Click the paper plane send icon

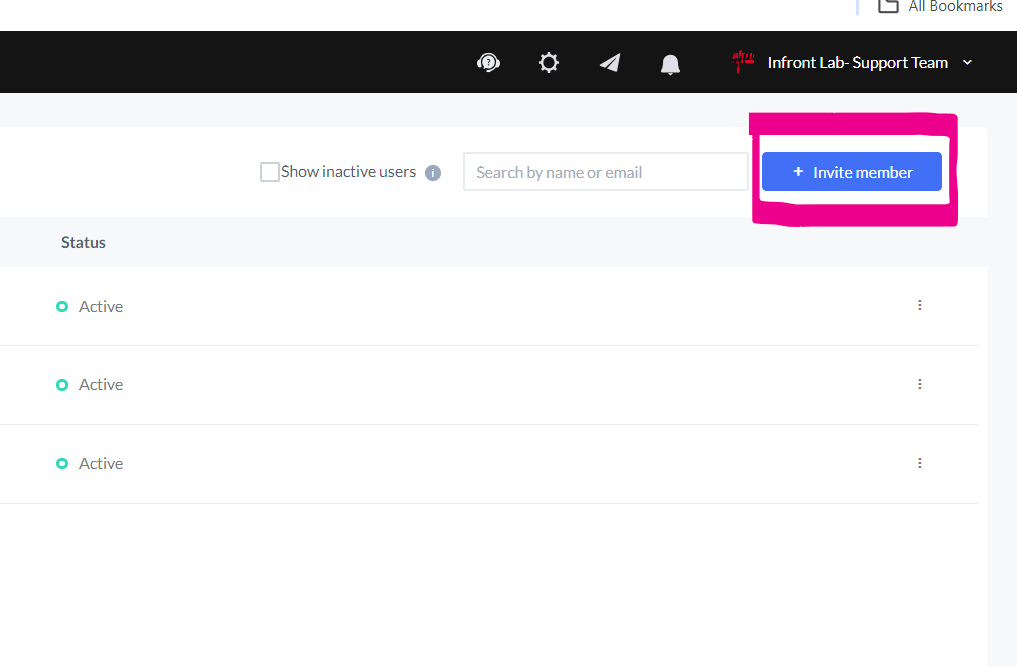pos(609,62)
